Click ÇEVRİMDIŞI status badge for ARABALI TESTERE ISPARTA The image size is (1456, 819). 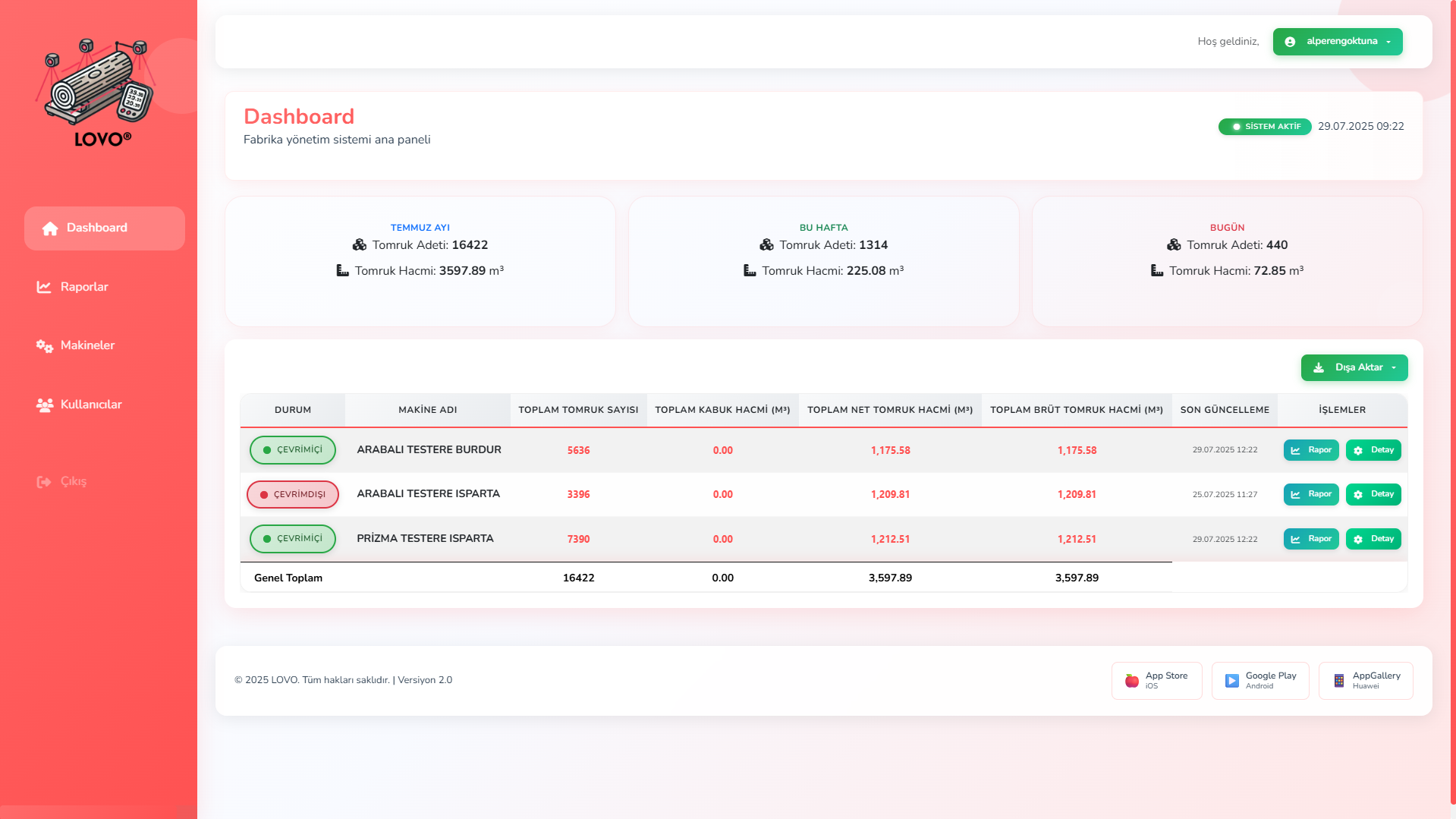tap(293, 494)
